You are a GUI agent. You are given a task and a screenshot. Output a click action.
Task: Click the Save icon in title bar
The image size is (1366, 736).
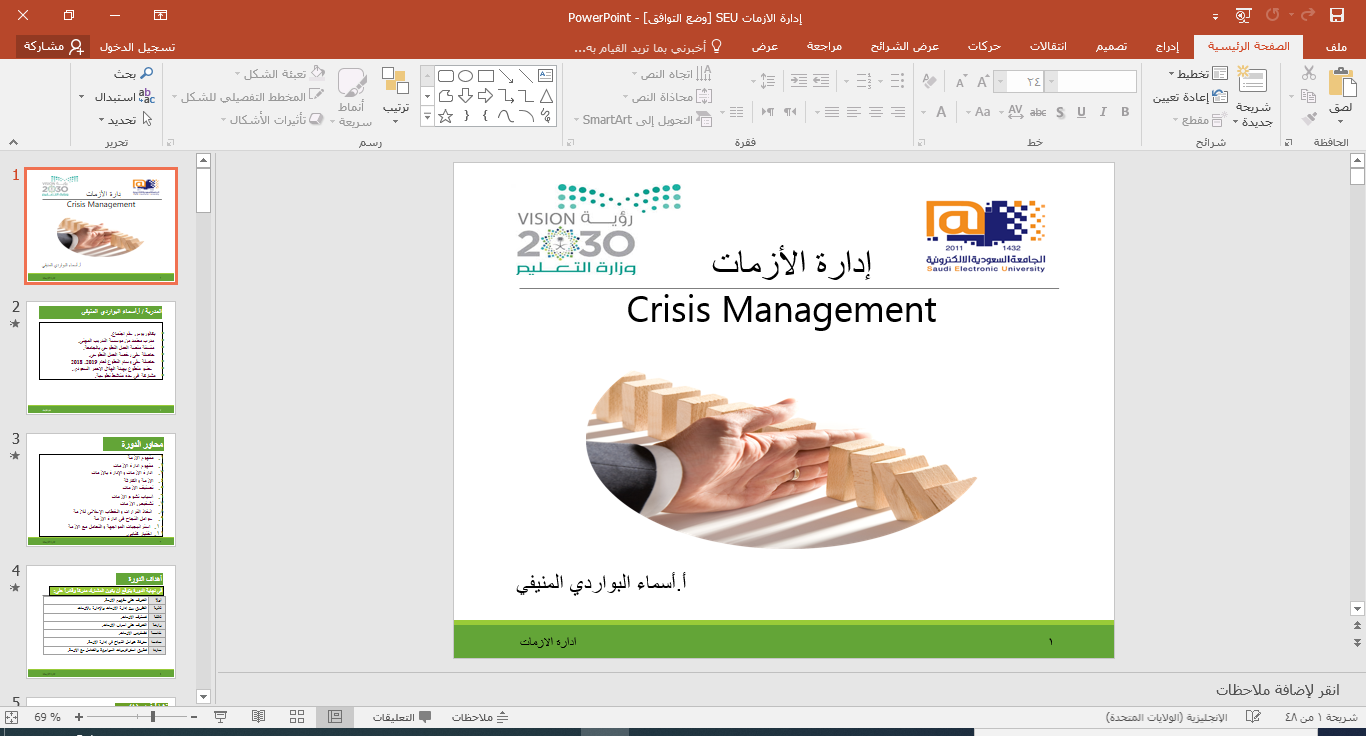tap(1336, 15)
